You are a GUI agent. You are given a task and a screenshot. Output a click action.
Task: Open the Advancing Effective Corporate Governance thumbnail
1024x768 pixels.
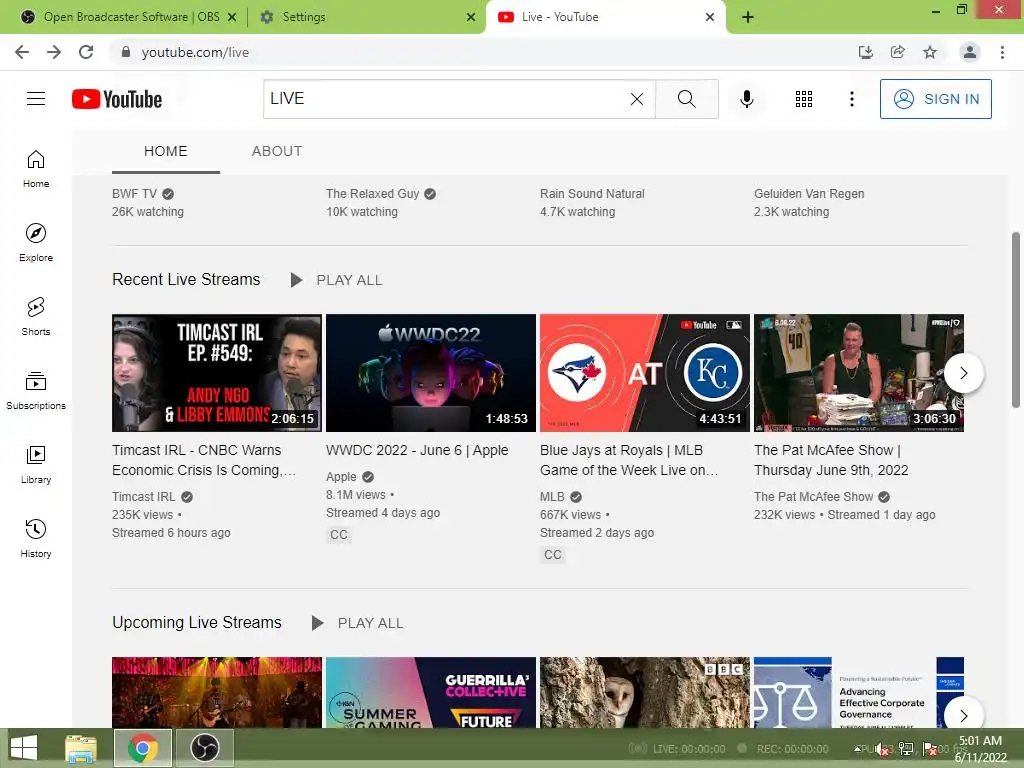click(x=859, y=692)
